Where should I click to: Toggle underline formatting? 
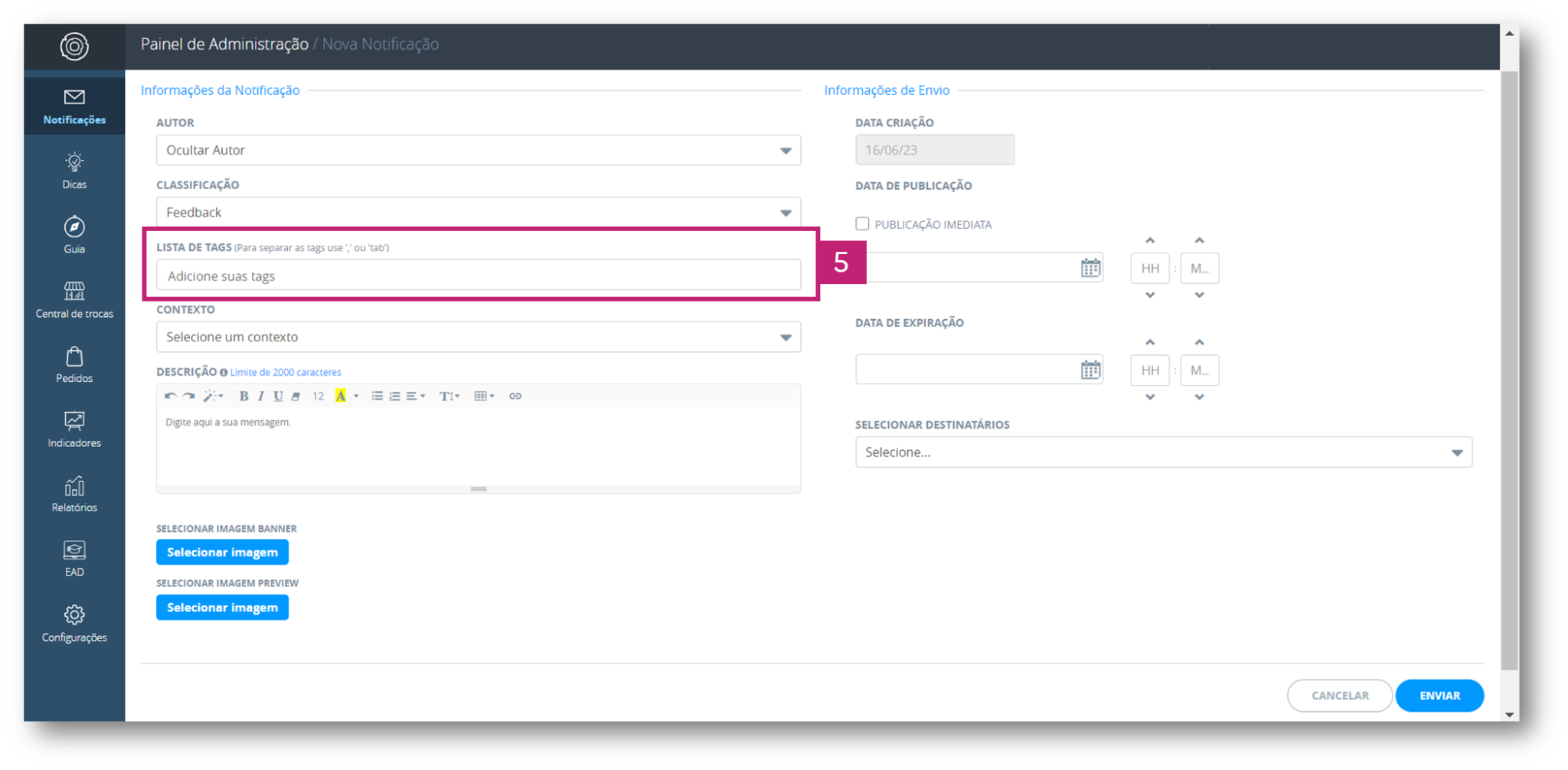[278, 396]
